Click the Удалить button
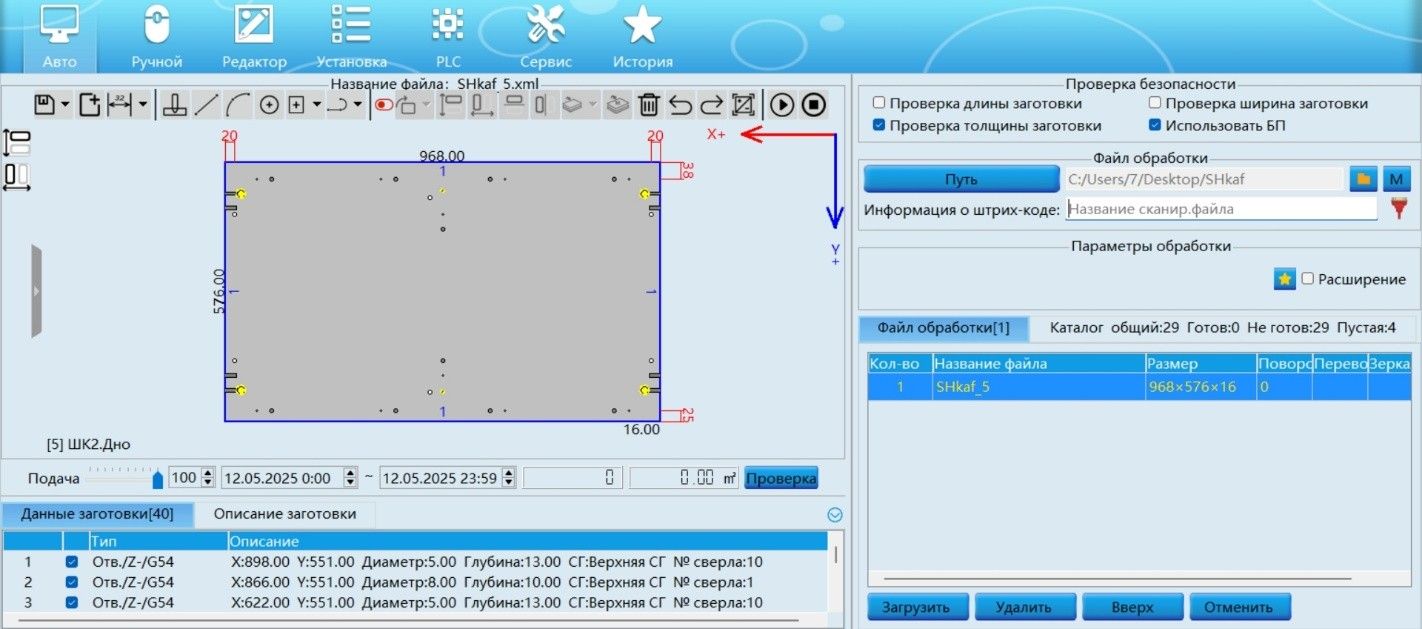The height and width of the screenshot is (629, 1422). click(x=1025, y=607)
